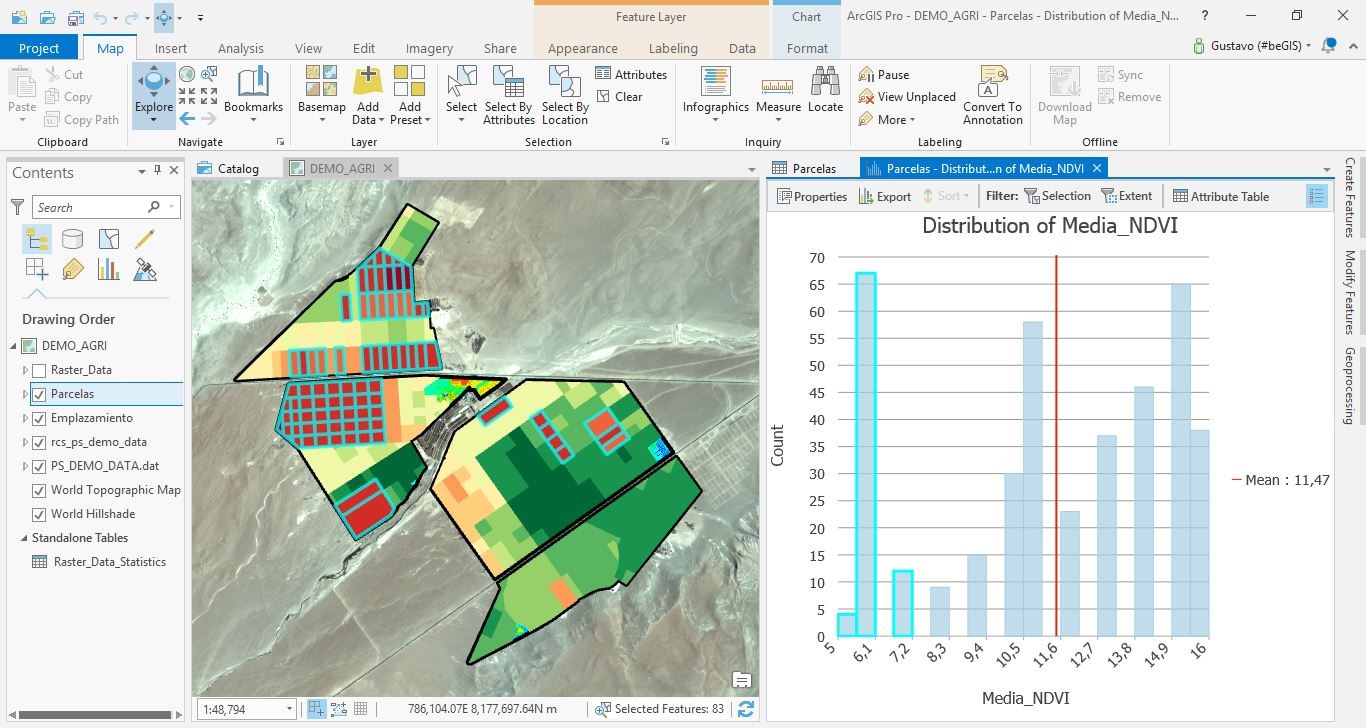
Task: Toggle World Hillshade layer visibility
Action: tap(40, 514)
